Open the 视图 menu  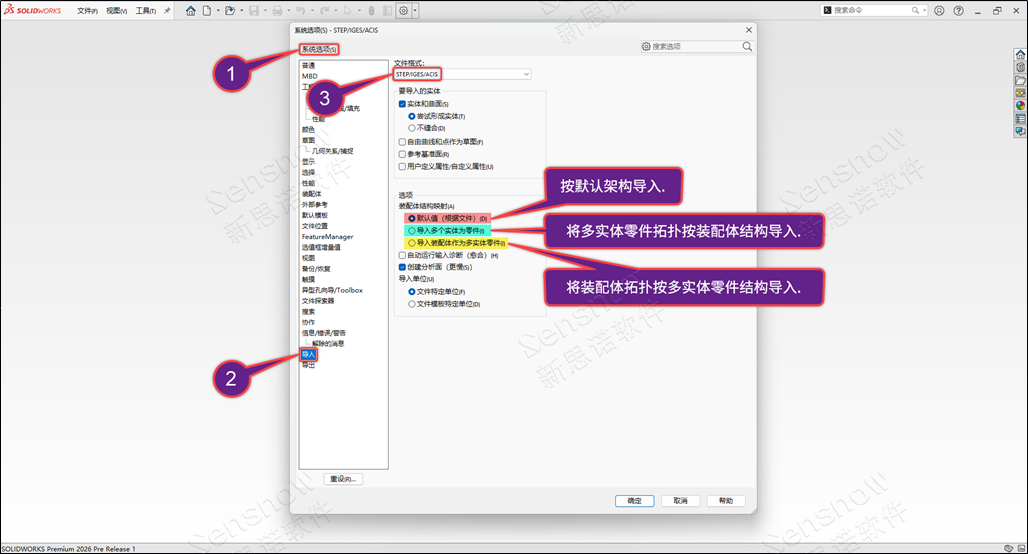(x=117, y=11)
